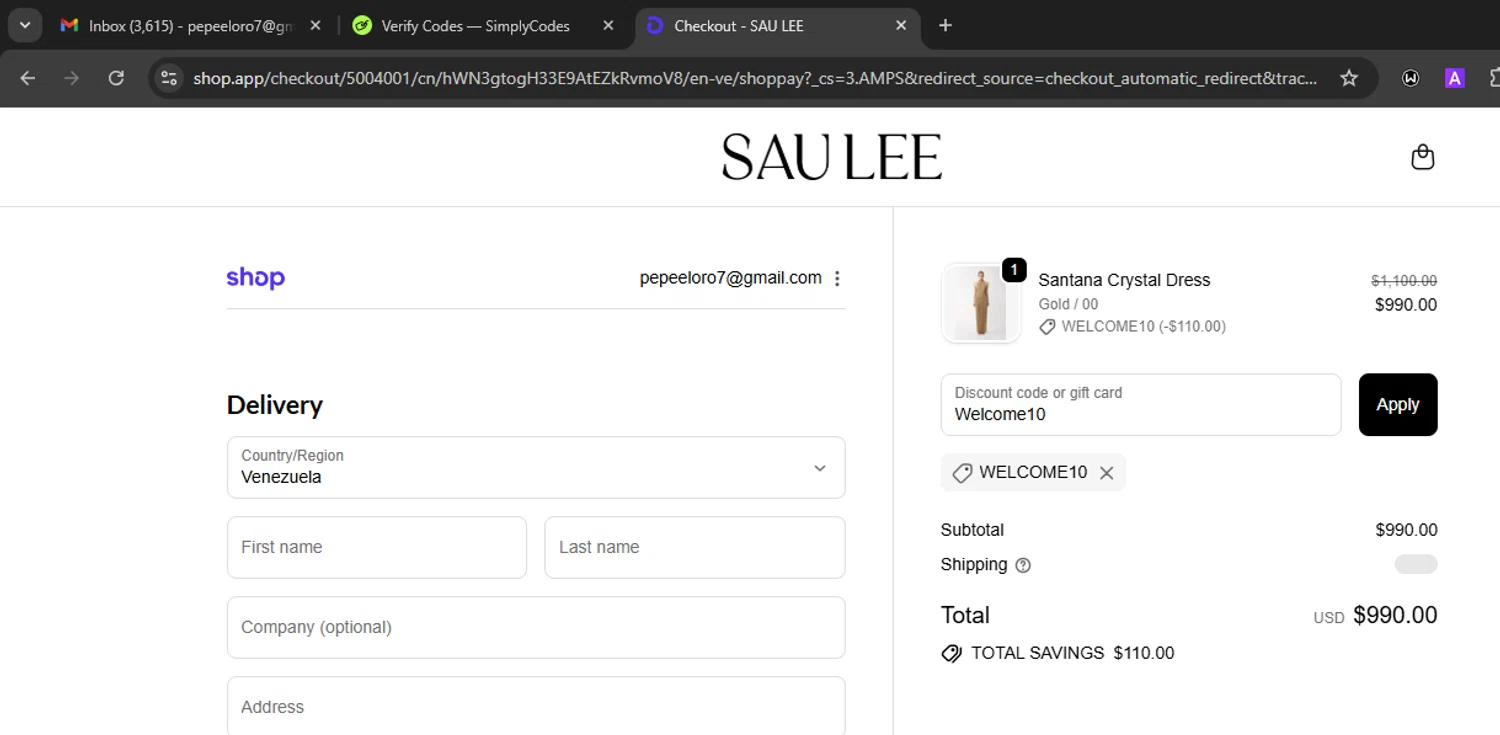Image resolution: width=1500 pixels, height=735 pixels.
Task: Click the shipping help question mark icon
Action: pyautogui.click(x=1023, y=565)
